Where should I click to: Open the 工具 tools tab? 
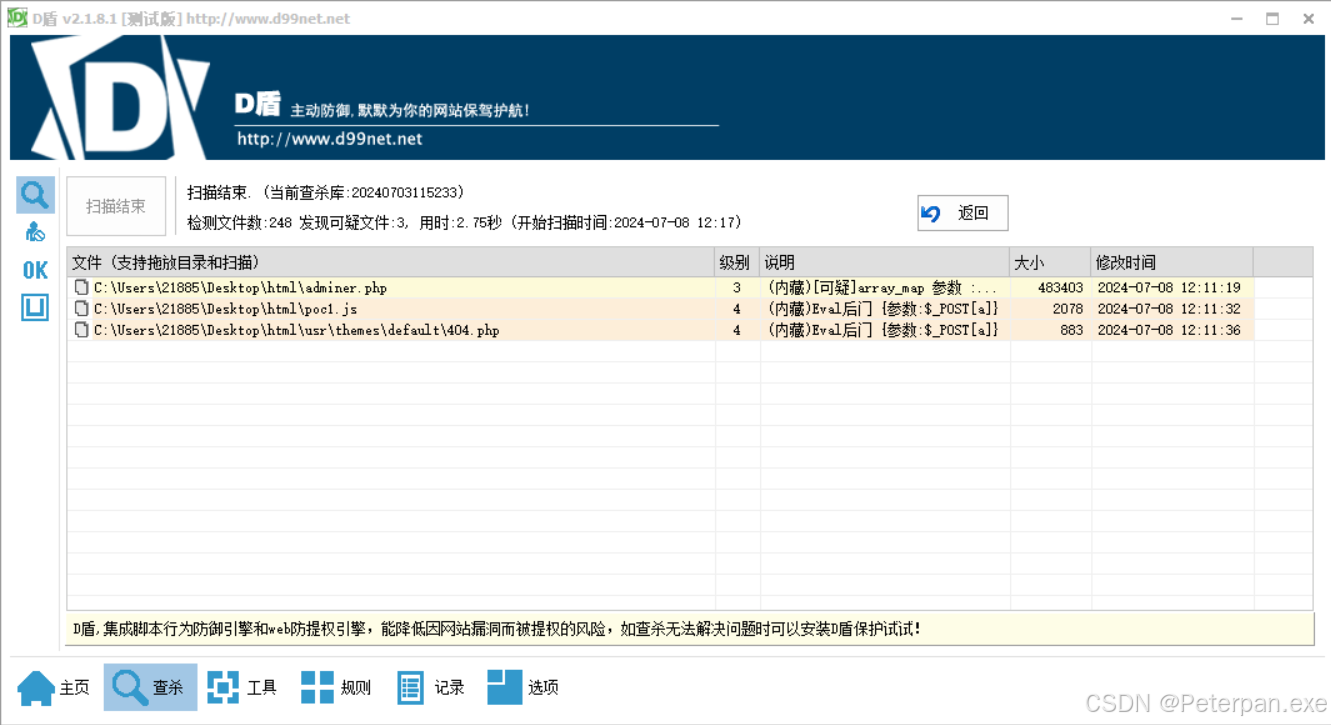(242, 687)
